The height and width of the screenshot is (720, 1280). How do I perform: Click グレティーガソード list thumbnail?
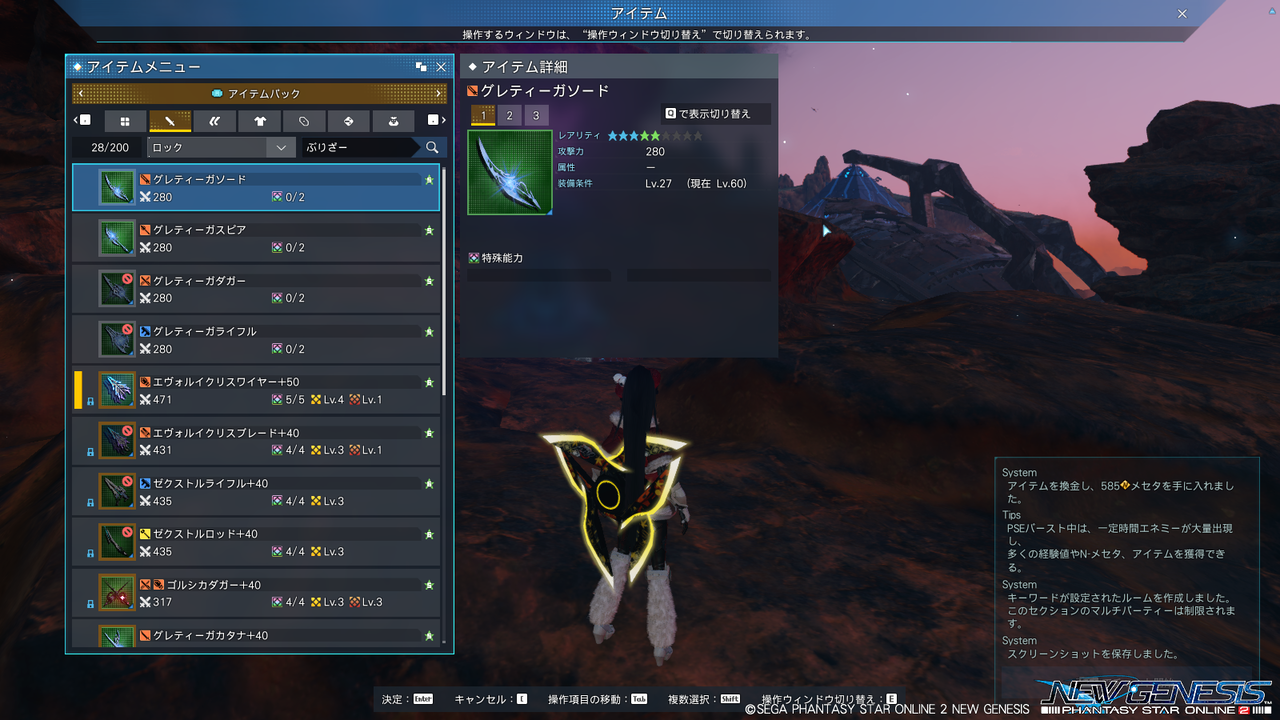(117, 188)
